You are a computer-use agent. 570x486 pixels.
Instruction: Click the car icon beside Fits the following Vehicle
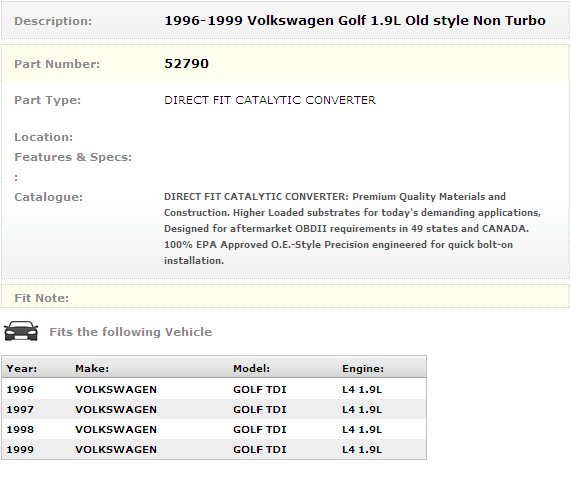21,331
